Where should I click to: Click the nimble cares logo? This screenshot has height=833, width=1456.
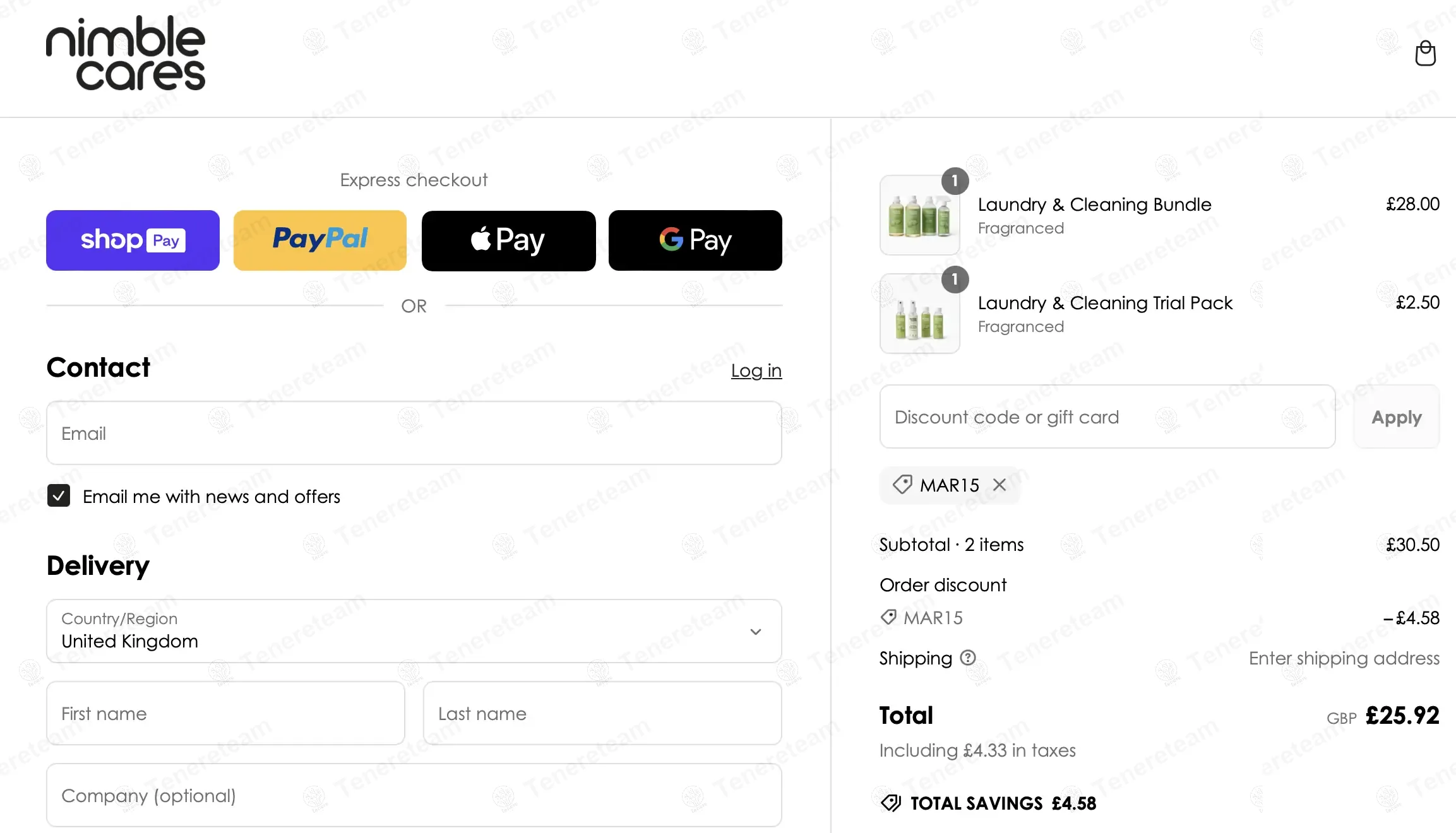(126, 54)
